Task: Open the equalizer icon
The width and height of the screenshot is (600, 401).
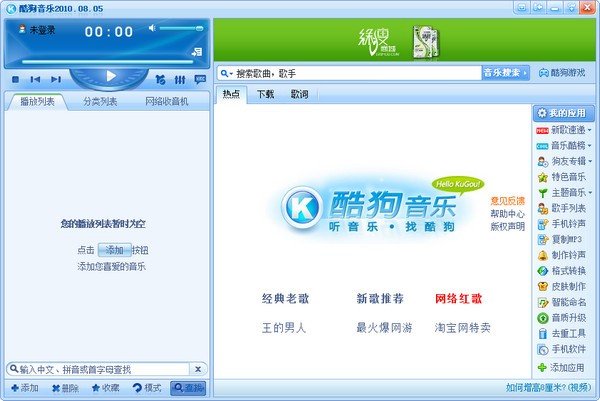Action: coord(180,80)
